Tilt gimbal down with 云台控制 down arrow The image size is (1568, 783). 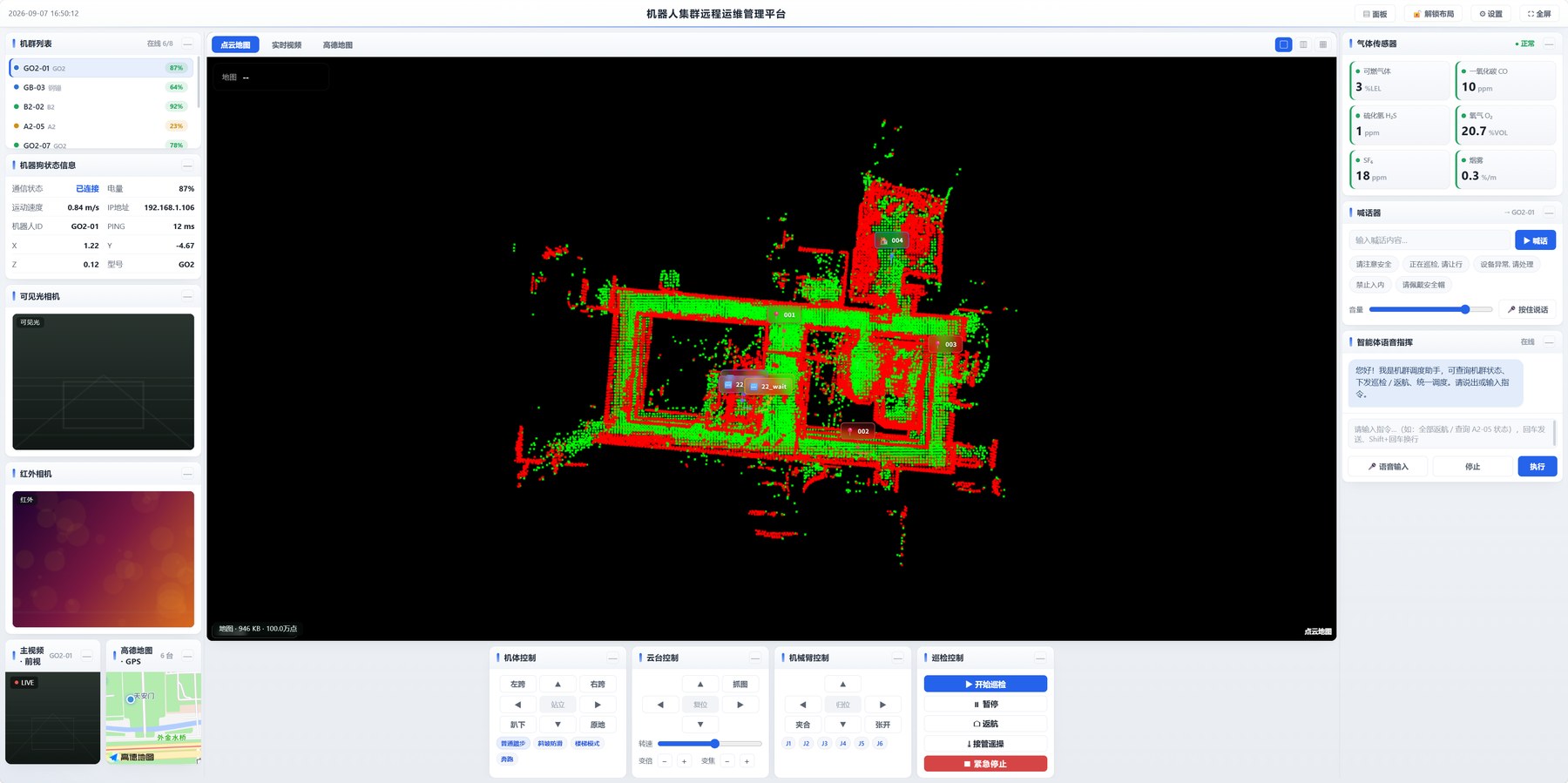700,725
